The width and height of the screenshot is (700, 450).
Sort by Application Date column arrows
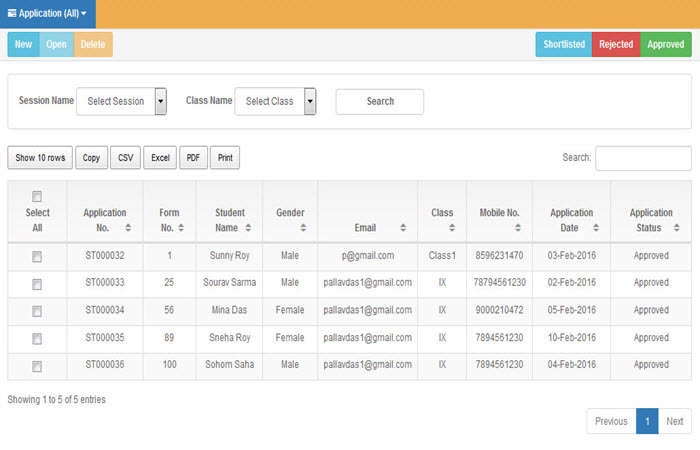[596, 228]
